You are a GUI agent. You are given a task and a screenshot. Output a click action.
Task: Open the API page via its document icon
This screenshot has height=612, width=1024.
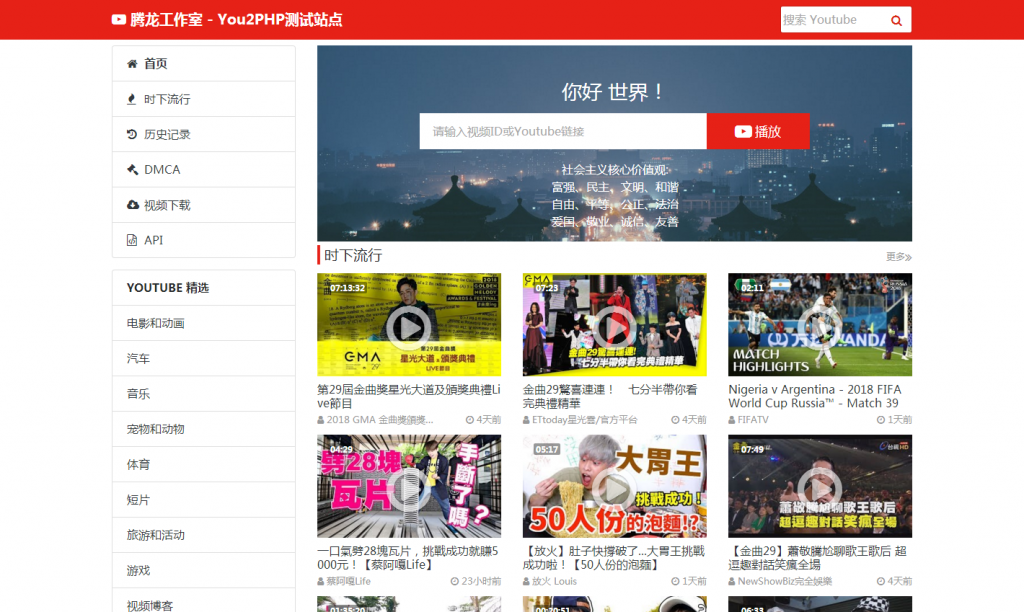(x=131, y=240)
